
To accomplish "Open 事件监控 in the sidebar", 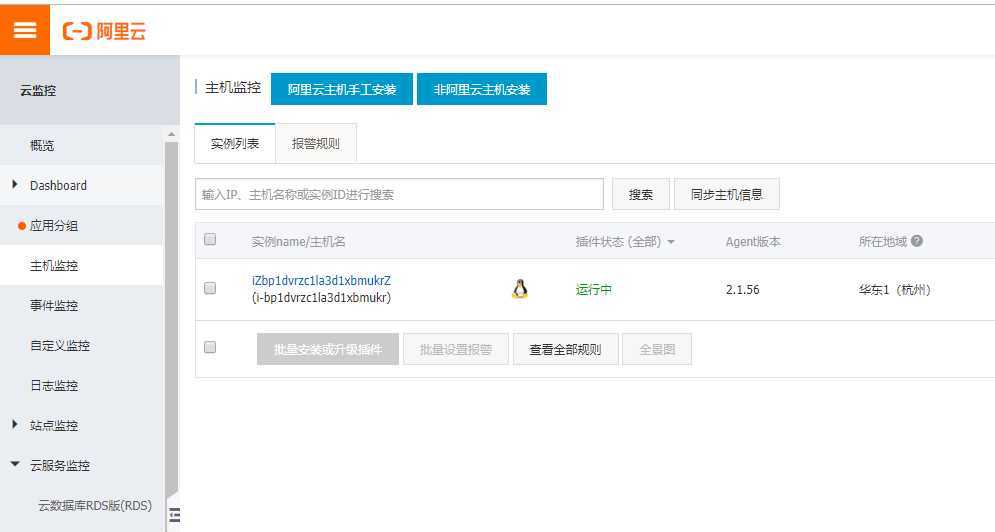I will (54, 305).
